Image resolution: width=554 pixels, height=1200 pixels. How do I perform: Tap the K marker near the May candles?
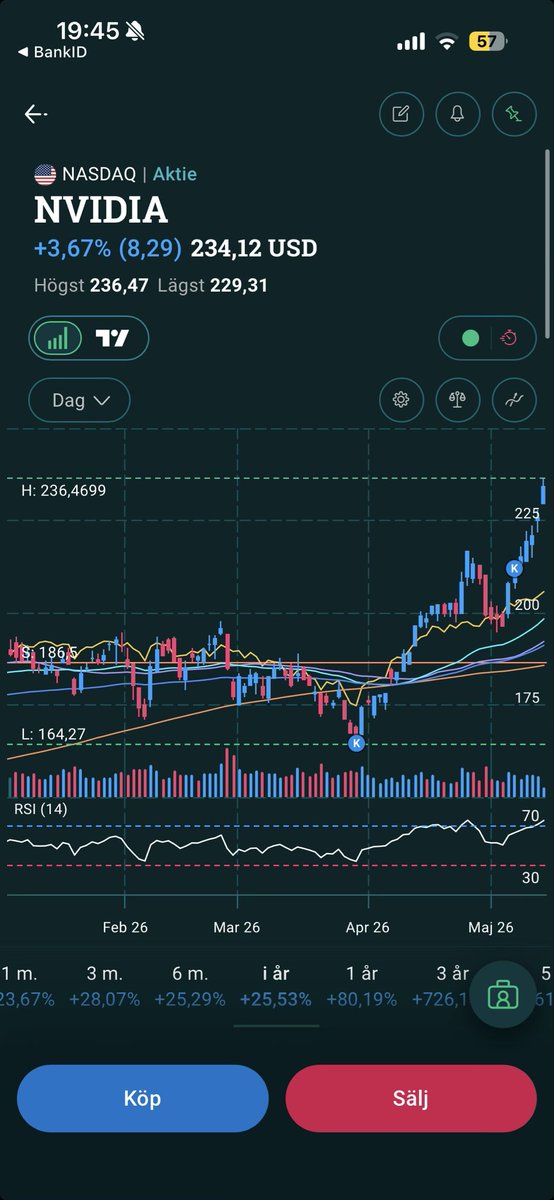pyautogui.click(x=514, y=568)
